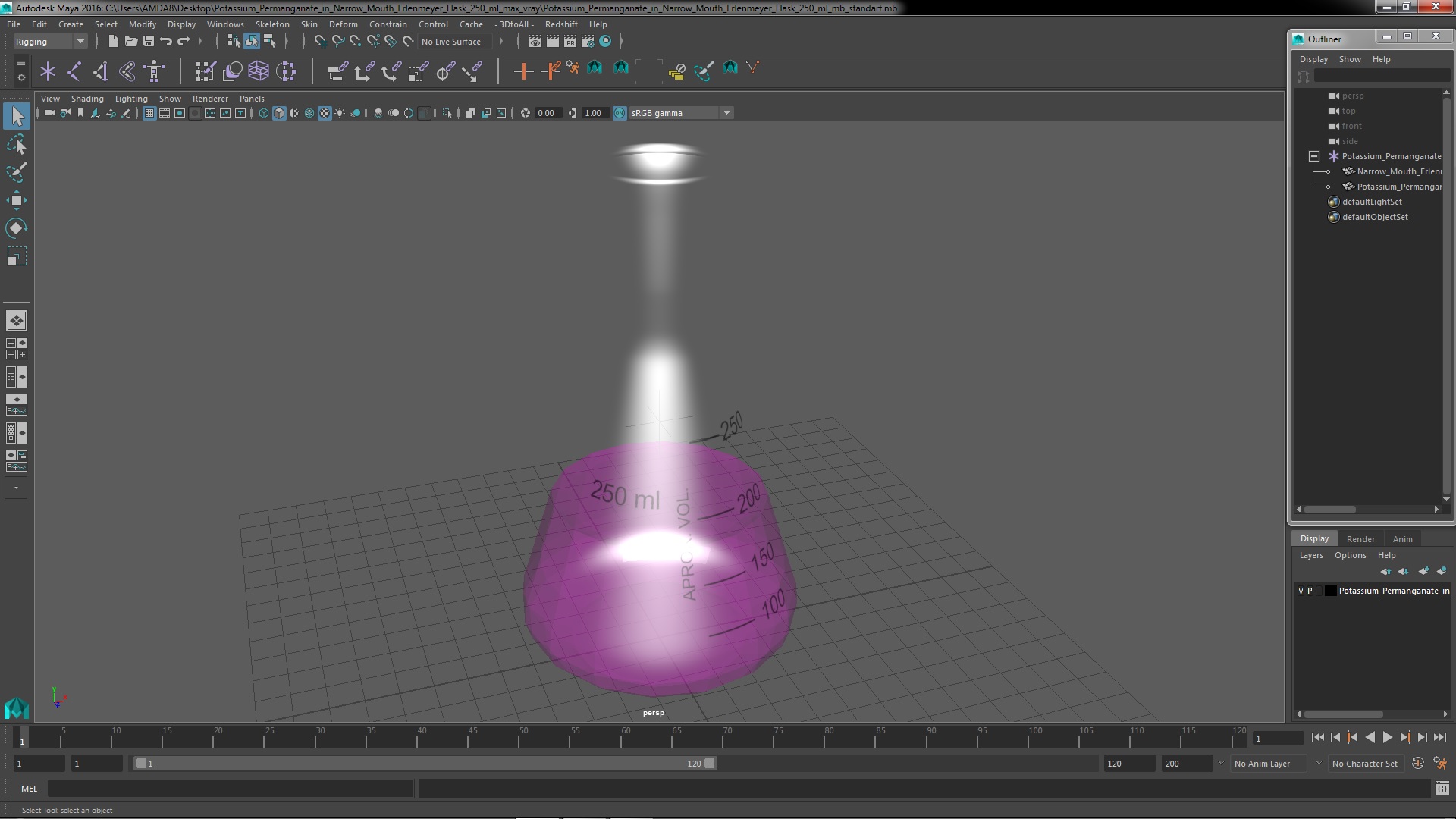Click the Maya home logo icon

pos(16,708)
